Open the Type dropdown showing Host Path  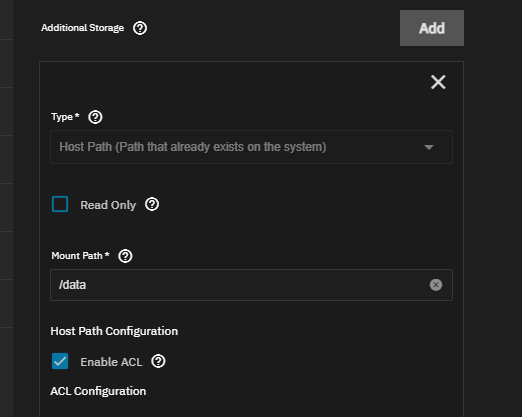pos(251,147)
